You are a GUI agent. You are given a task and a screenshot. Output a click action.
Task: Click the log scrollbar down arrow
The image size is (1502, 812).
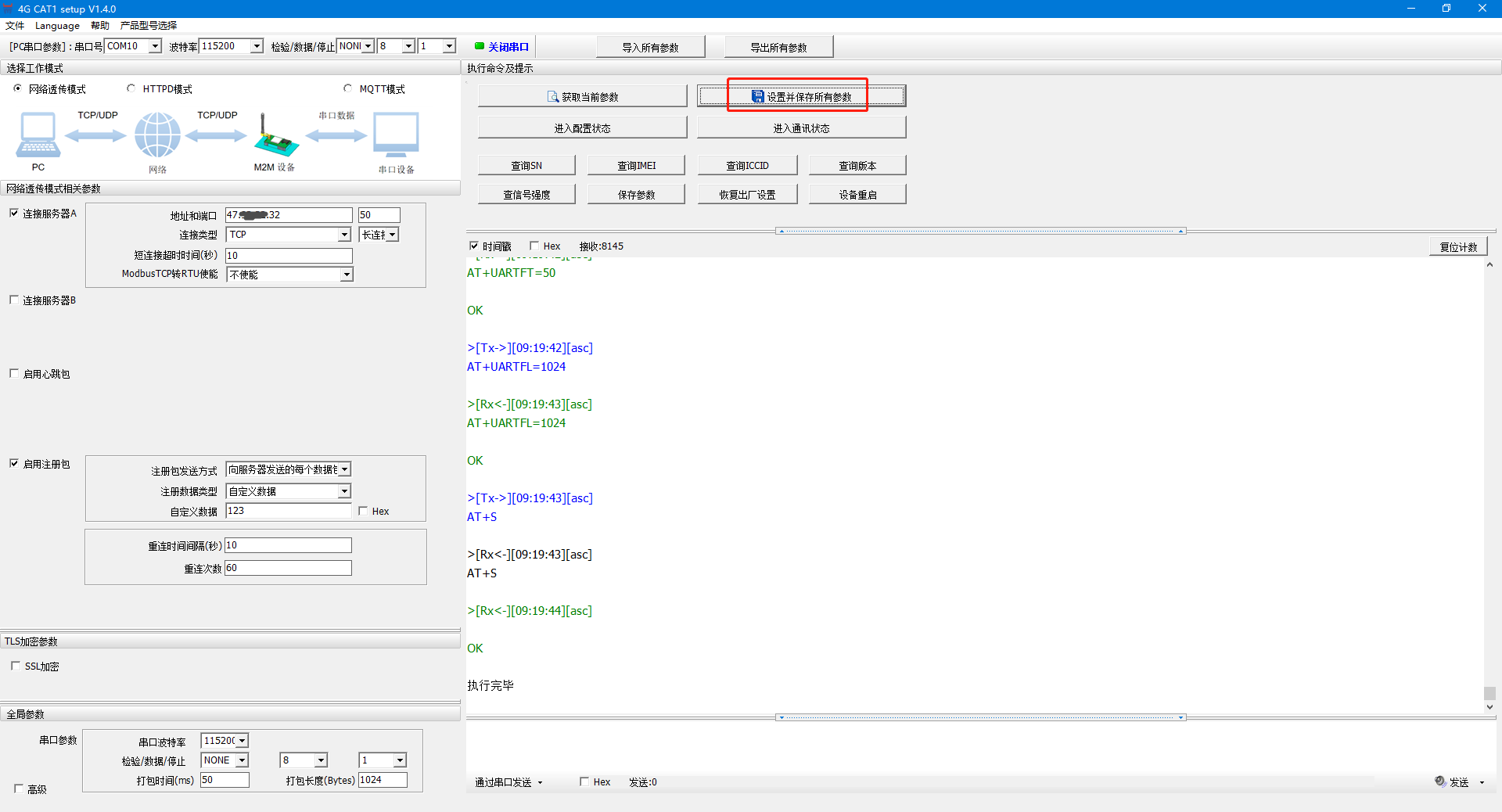1489,707
